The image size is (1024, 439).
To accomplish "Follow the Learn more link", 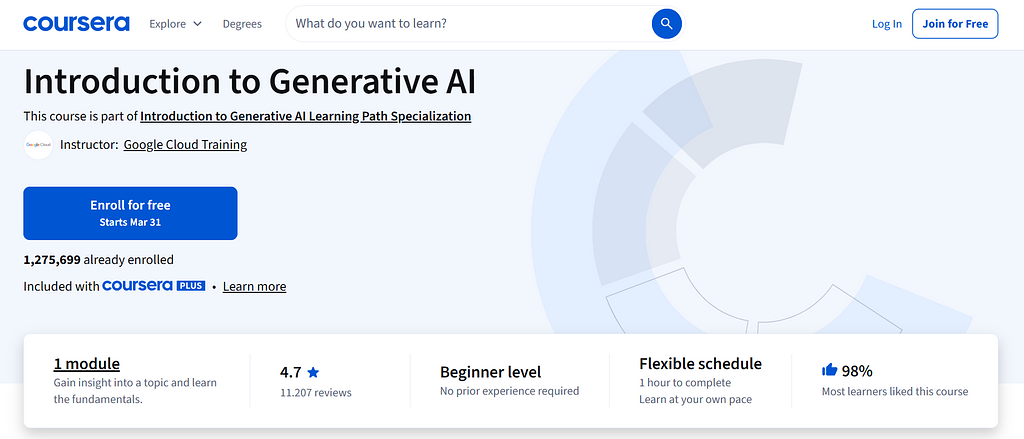I will 254,287.
